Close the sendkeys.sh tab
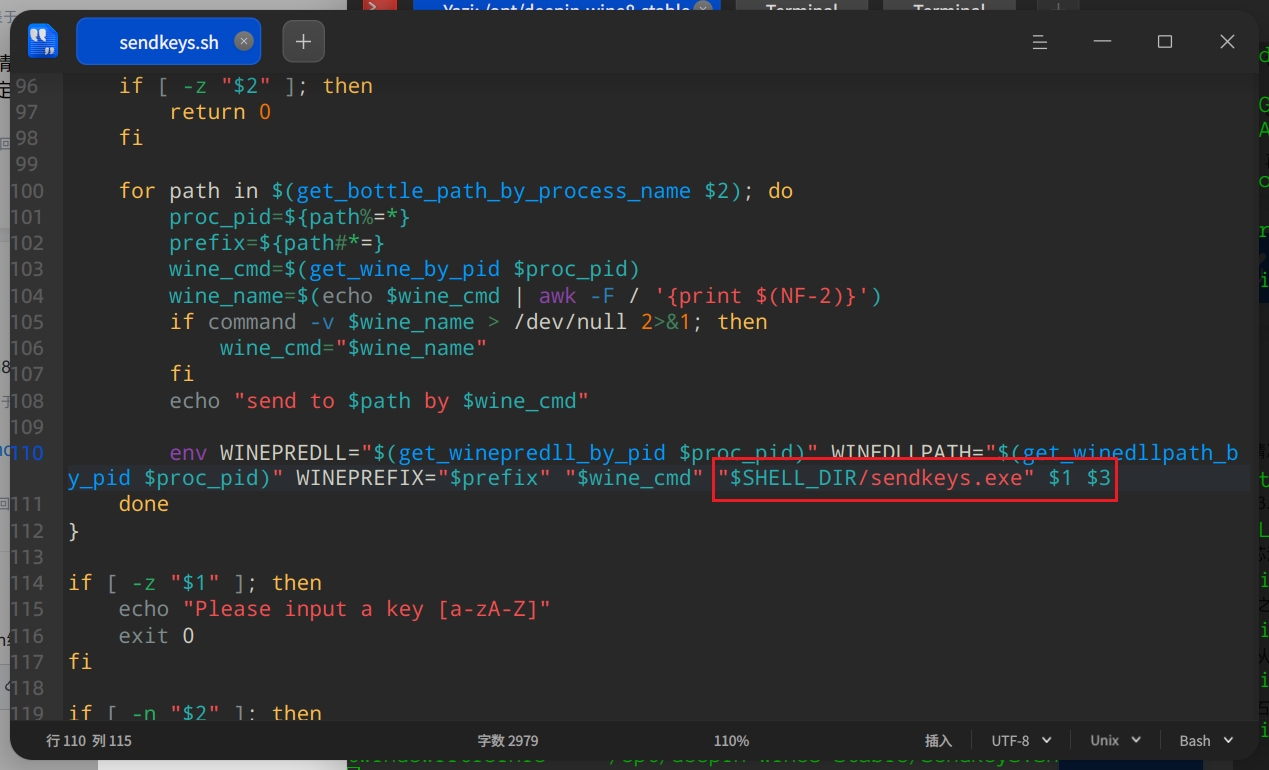1269x770 pixels. coord(243,41)
